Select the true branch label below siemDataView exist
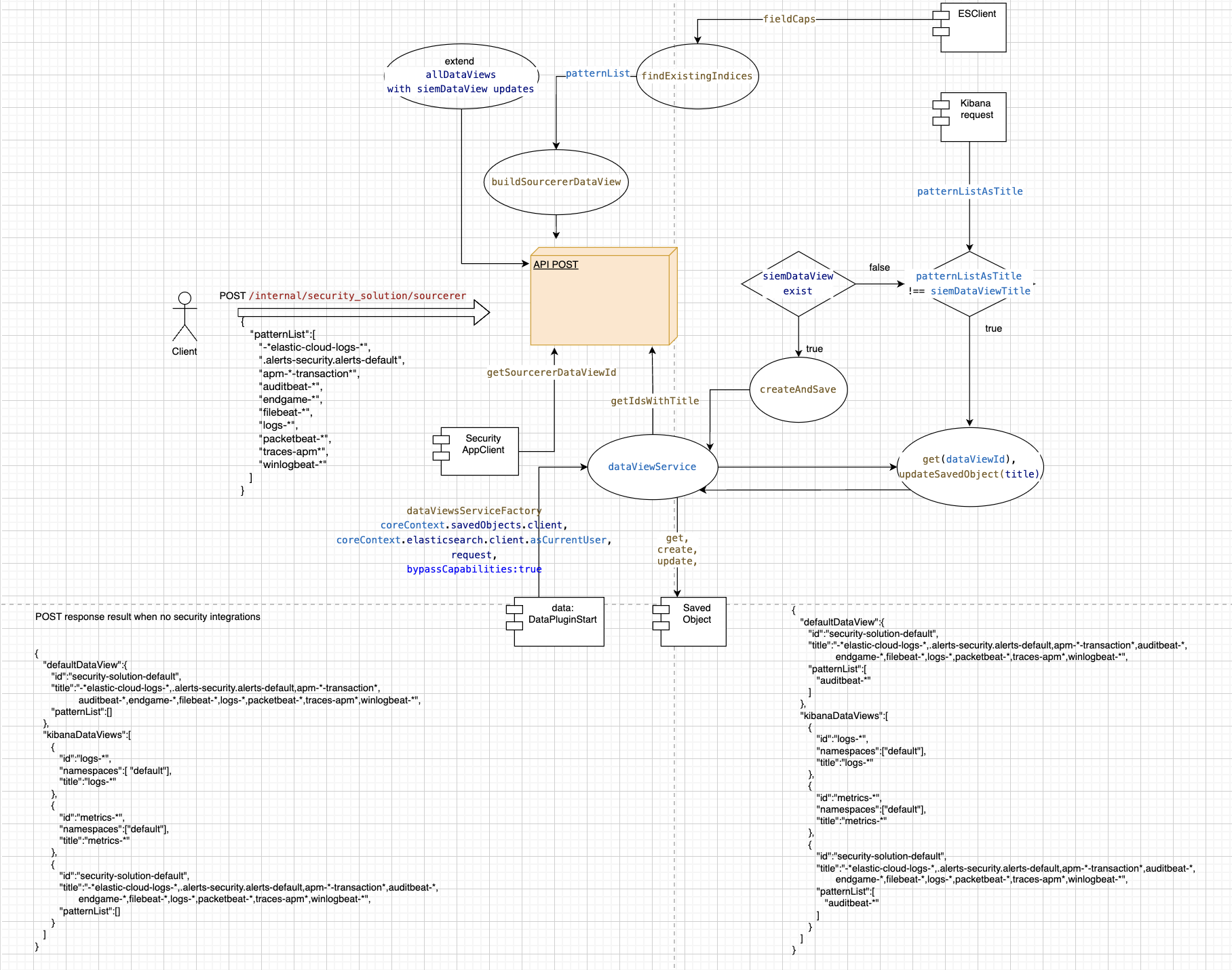The height and width of the screenshot is (970, 1232). point(813,348)
